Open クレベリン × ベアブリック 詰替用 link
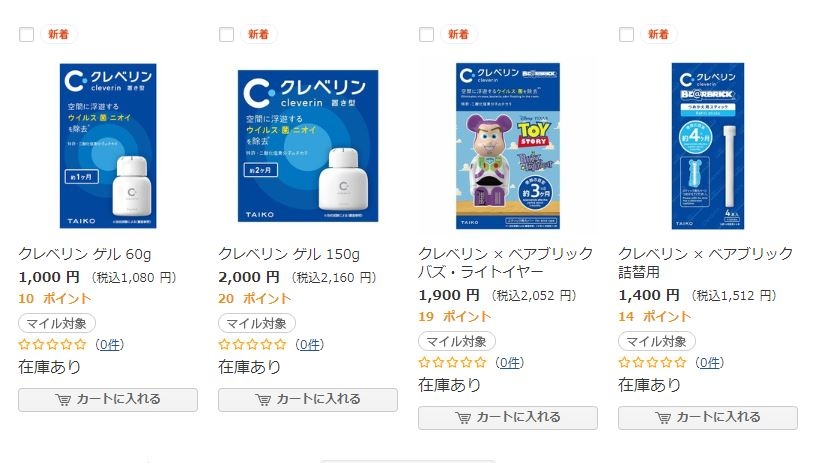This screenshot has height=463, width=816. [705, 262]
